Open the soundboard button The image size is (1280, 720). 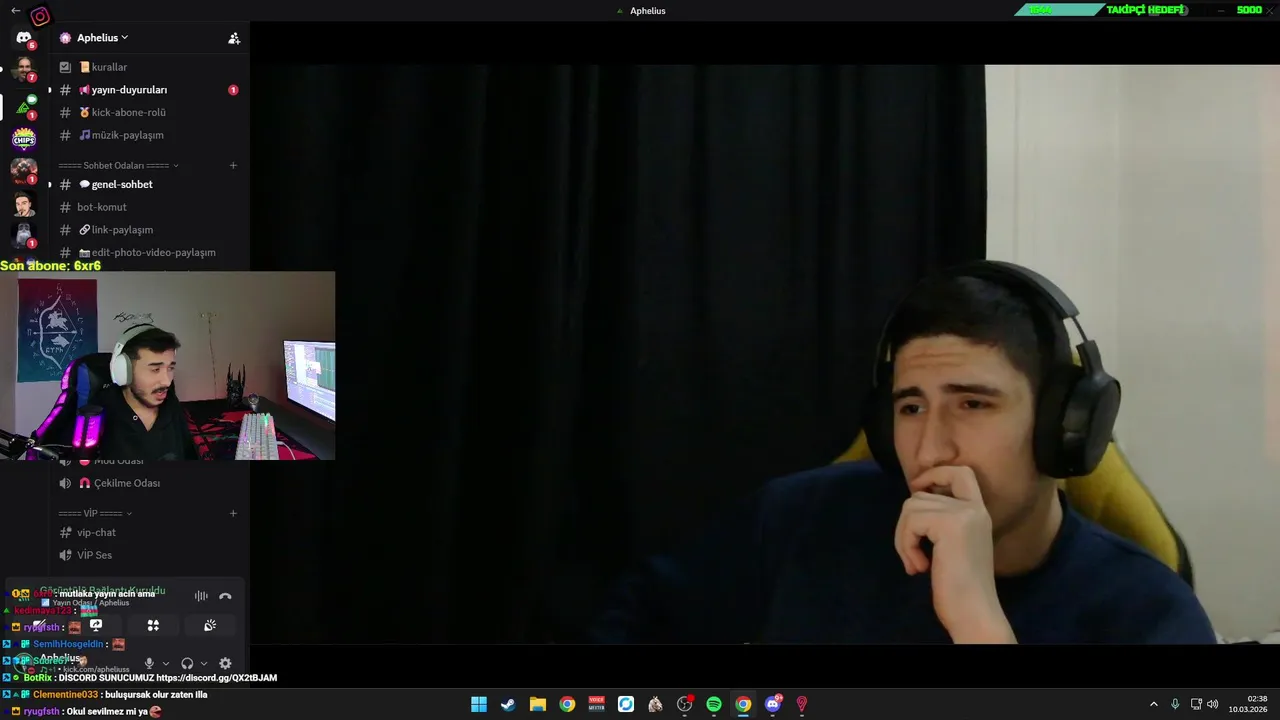tap(210, 625)
